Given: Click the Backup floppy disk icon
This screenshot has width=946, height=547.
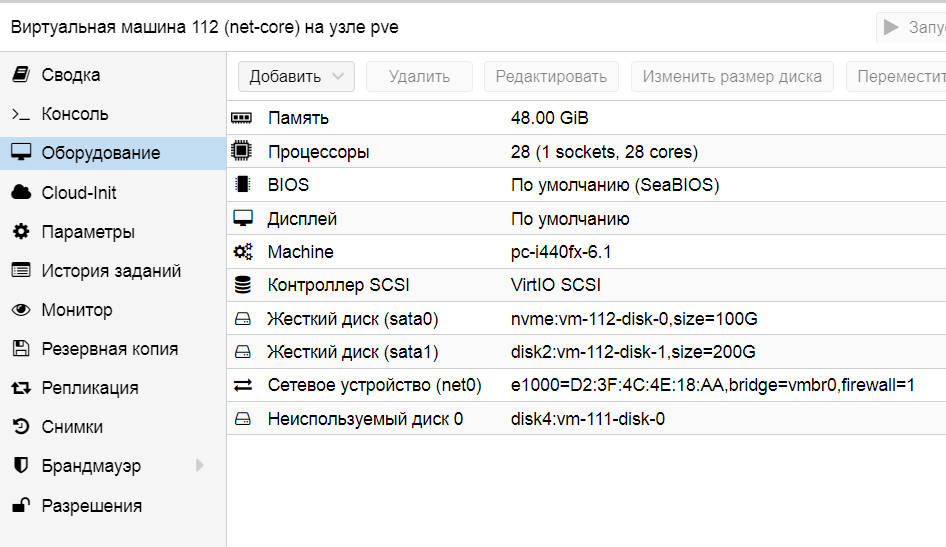Looking at the screenshot, I should click(x=20, y=349).
